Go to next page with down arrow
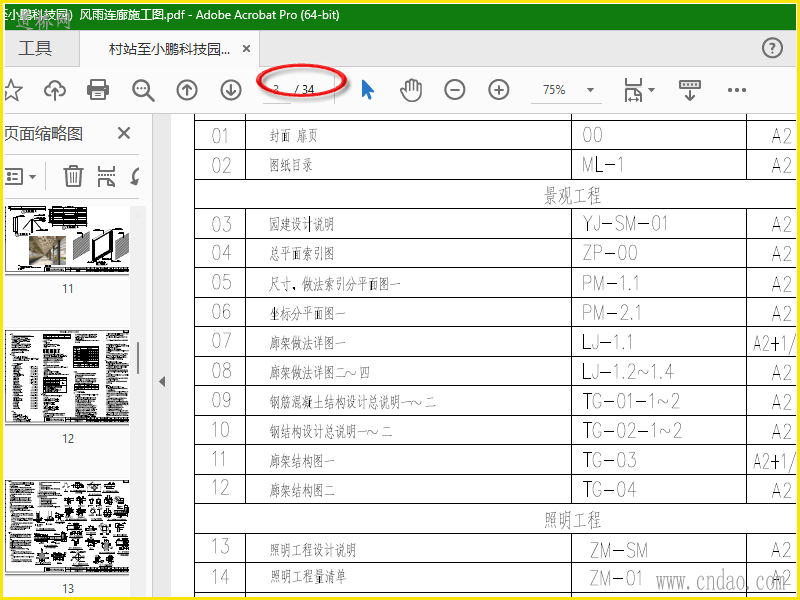 coord(231,90)
